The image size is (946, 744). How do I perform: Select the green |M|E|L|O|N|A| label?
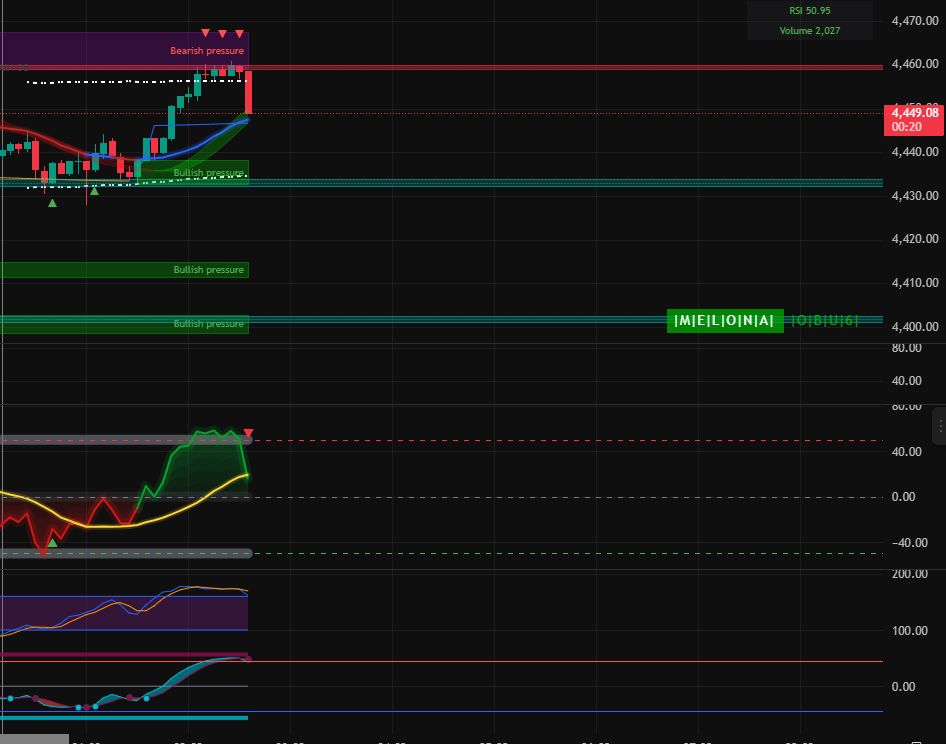pos(725,320)
